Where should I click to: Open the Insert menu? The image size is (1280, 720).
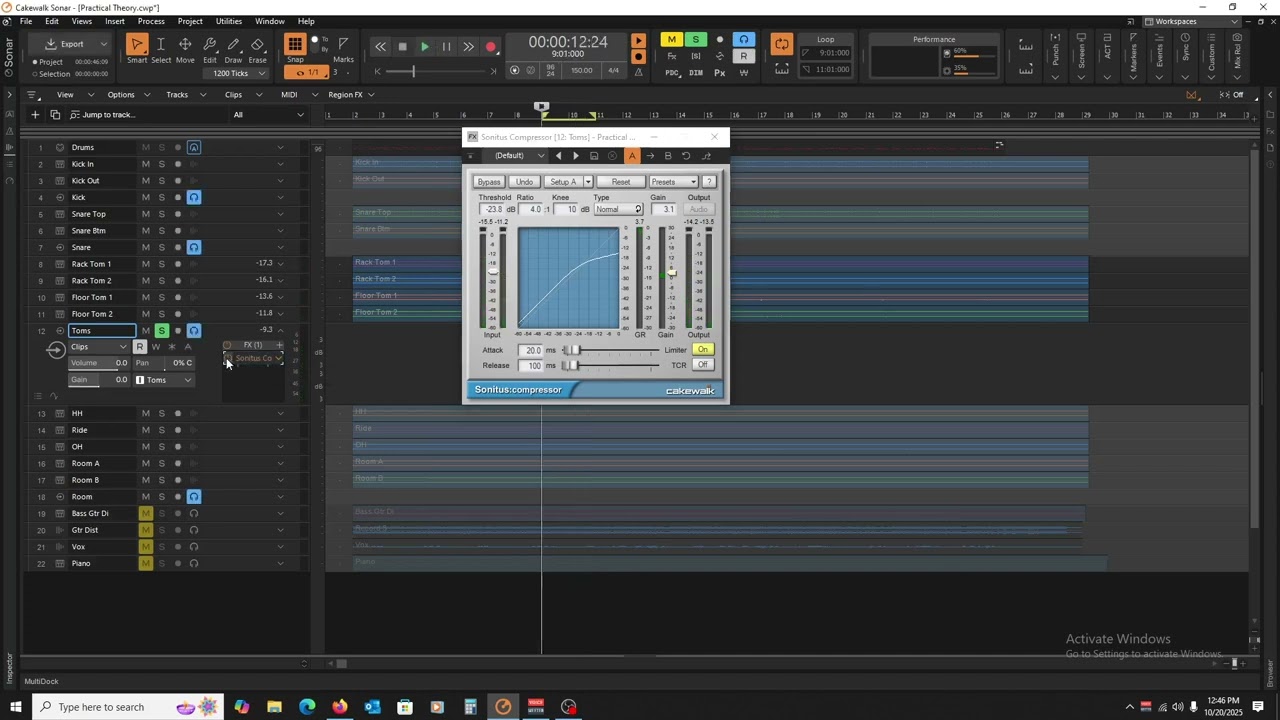pyautogui.click(x=115, y=21)
